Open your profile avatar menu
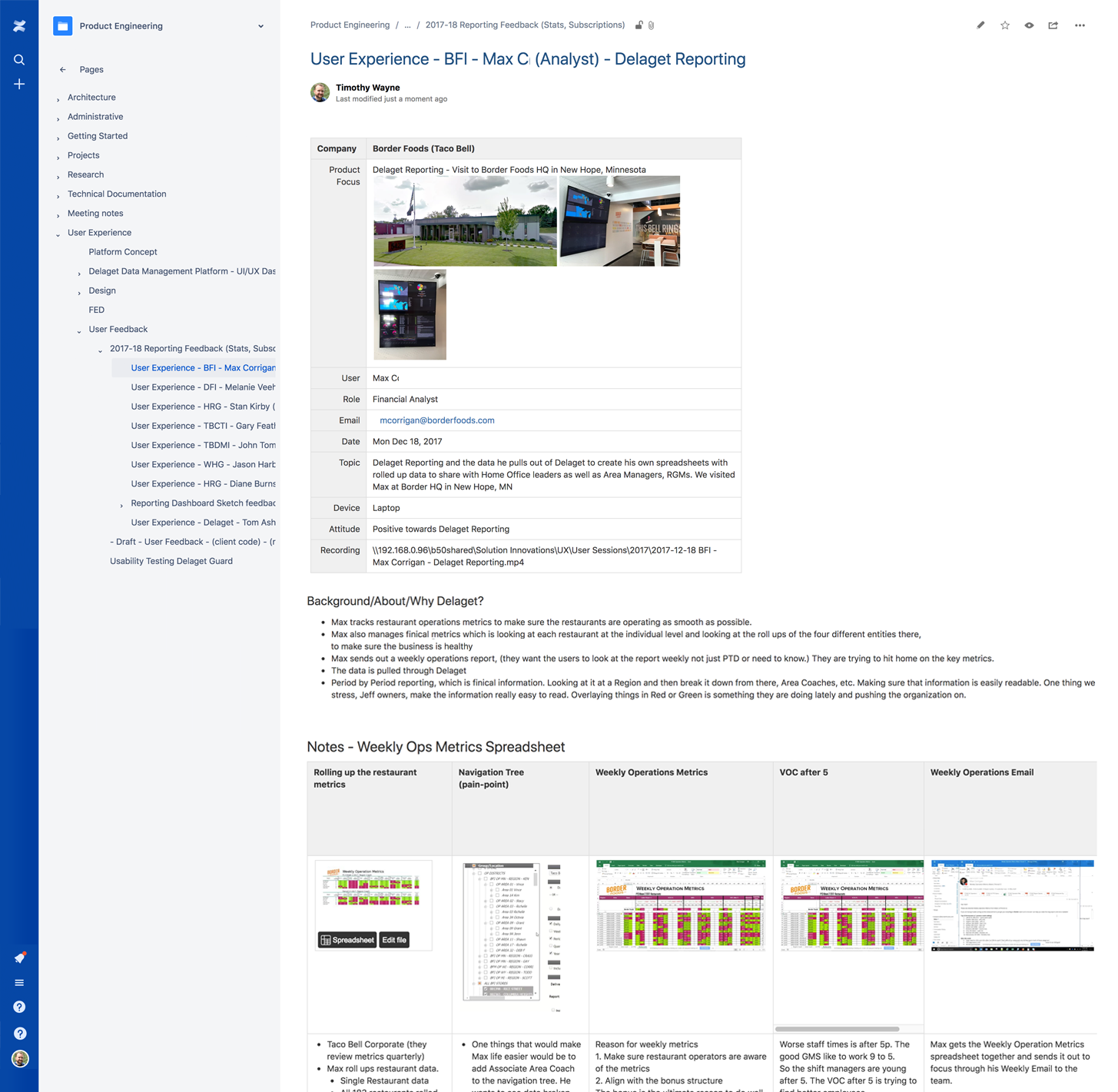This screenshot has height=1092, width=1118. coord(20,1058)
